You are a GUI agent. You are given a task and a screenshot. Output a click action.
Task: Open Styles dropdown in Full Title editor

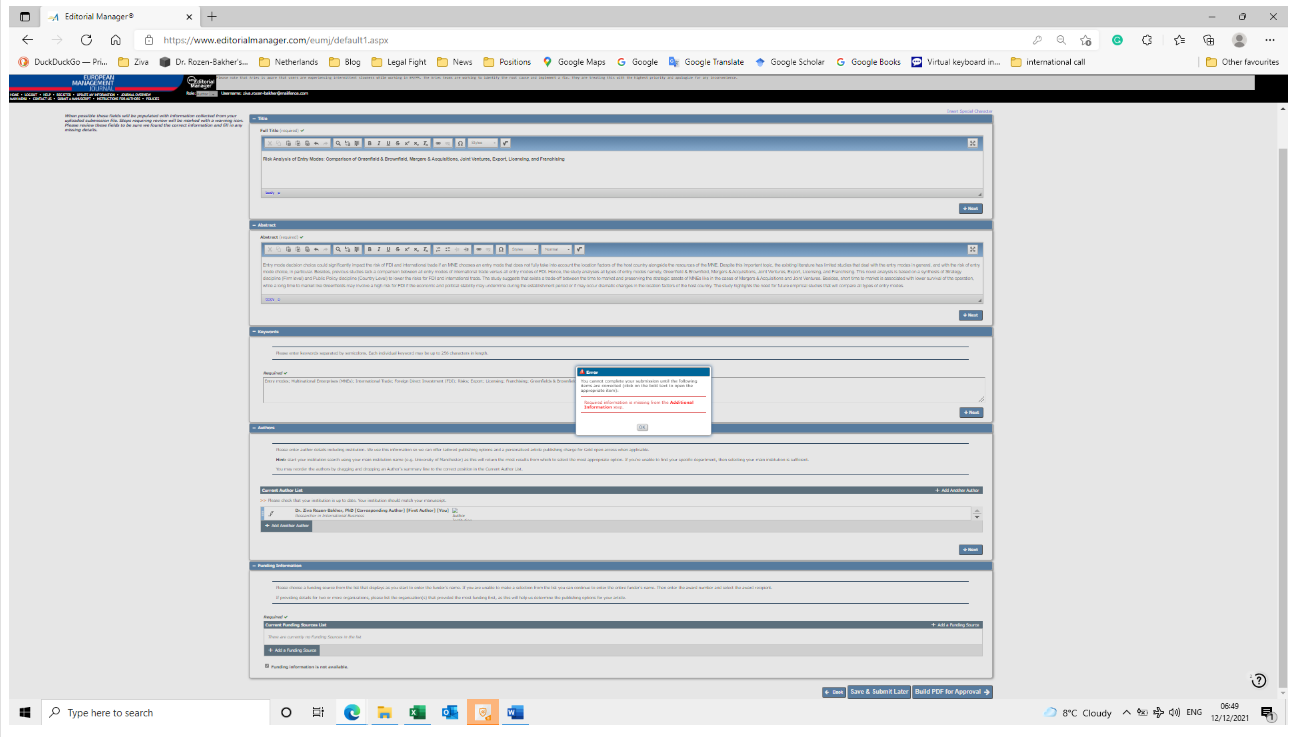[483, 143]
